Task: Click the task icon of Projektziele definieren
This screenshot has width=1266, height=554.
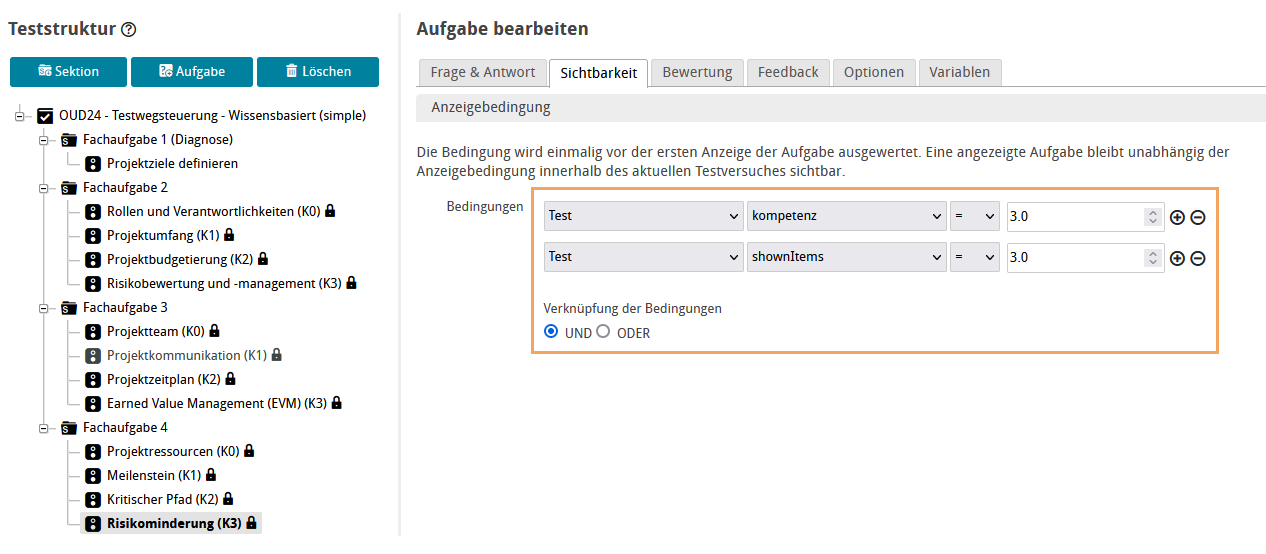Action: tap(93, 164)
